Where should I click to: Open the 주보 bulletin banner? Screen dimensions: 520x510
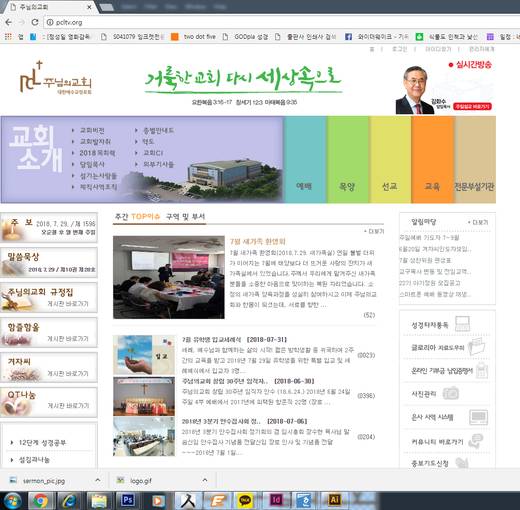tap(49, 227)
